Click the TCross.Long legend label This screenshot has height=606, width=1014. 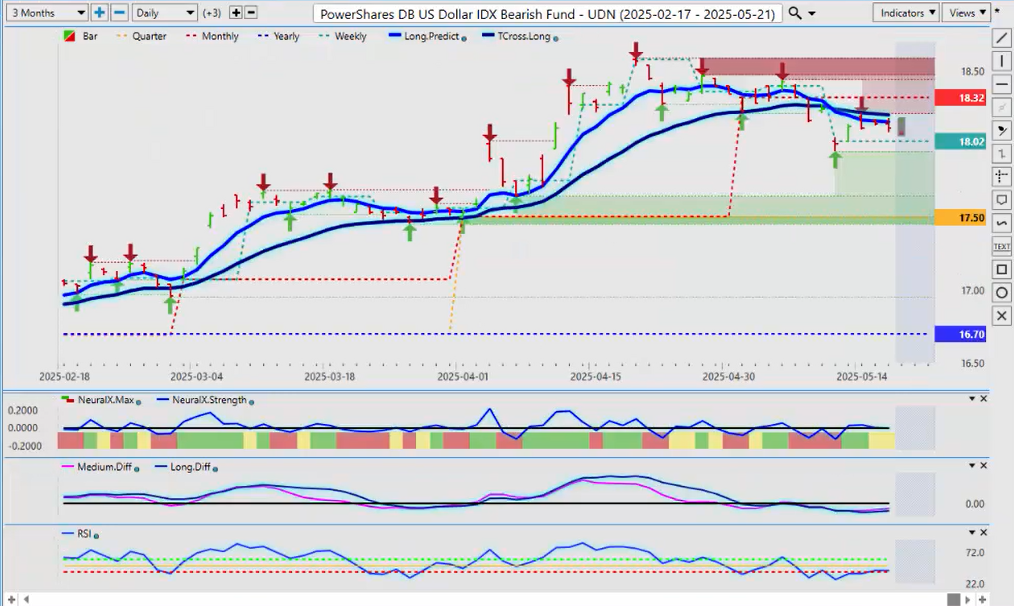tap(524, 36)
